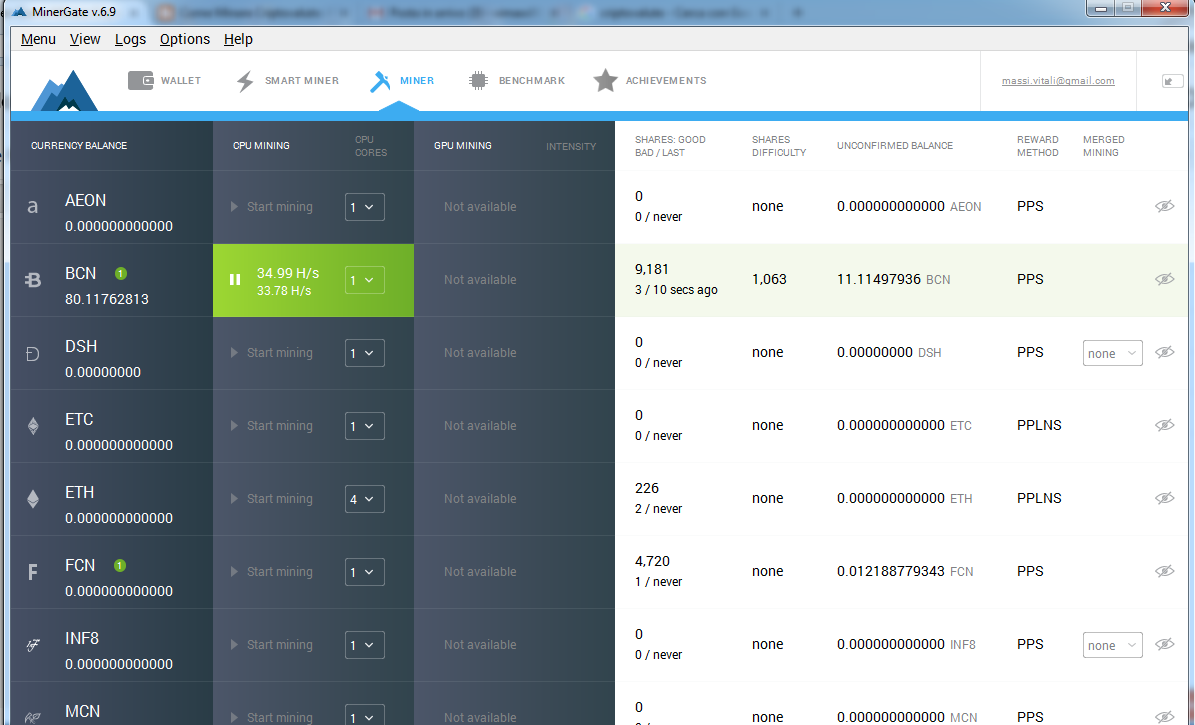The width and height of the screenshot is (1195, 725).
Task: Click the green badge next to BCN
Action: tap(120, 273)
